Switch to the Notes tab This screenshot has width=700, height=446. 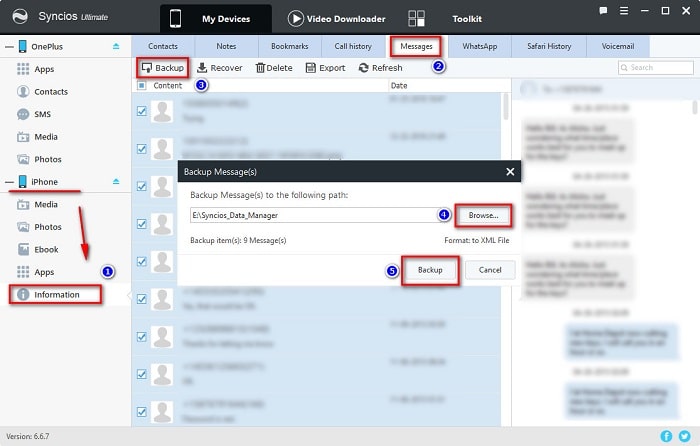[x=226, y=46]
